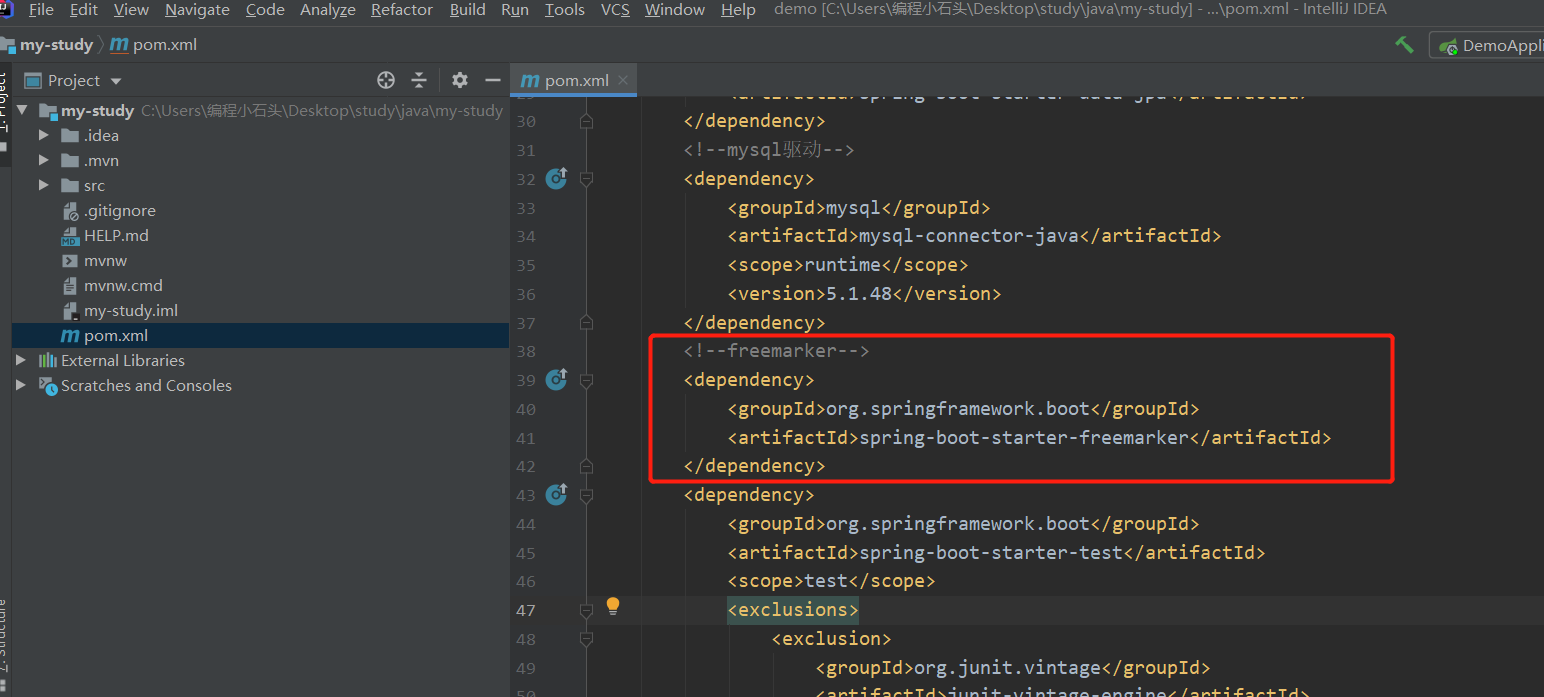Open the Navigate menu
Image resolution: width=1544 pixels, height=697 pixels.
[x=197, y=10]
